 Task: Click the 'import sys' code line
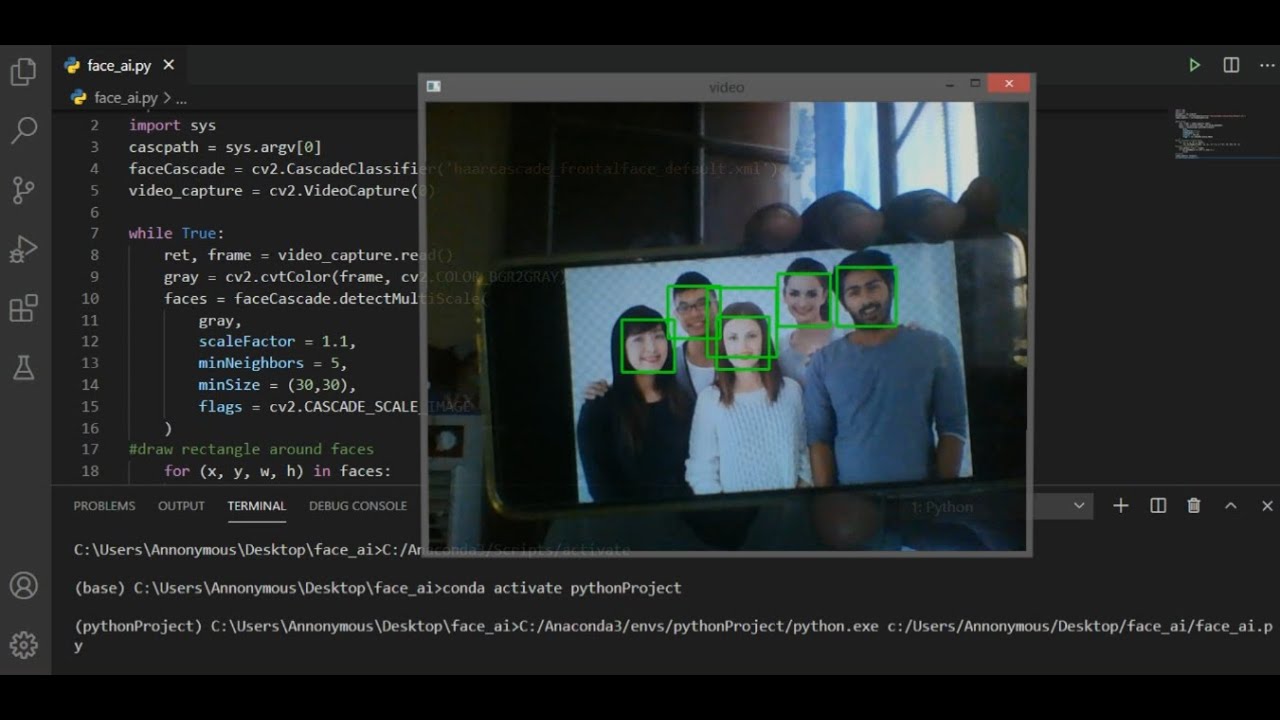[172, 125]
